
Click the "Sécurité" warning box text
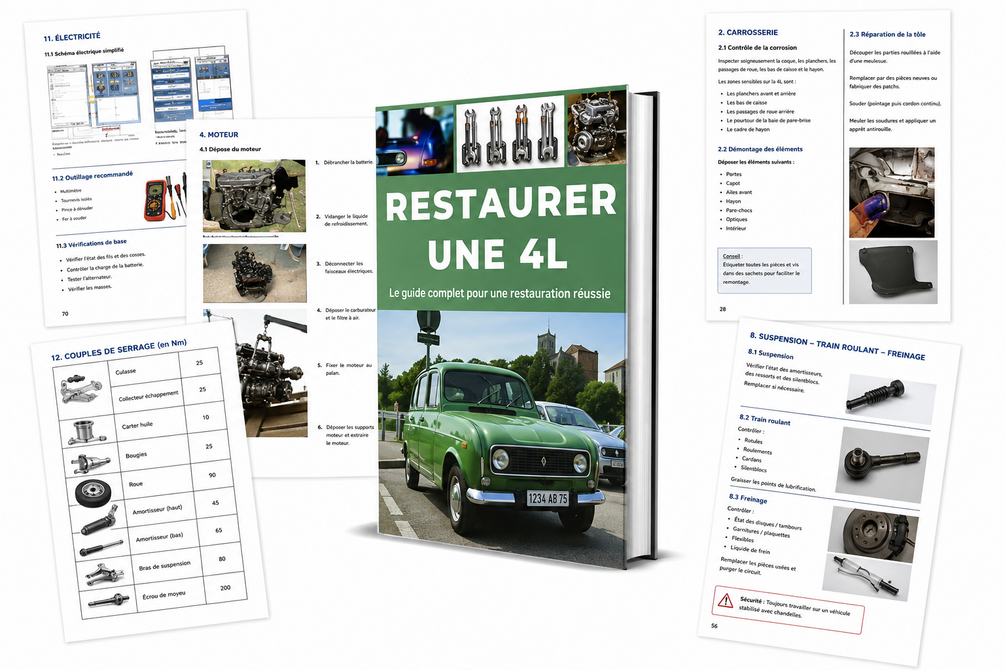(x=793, y=608)
